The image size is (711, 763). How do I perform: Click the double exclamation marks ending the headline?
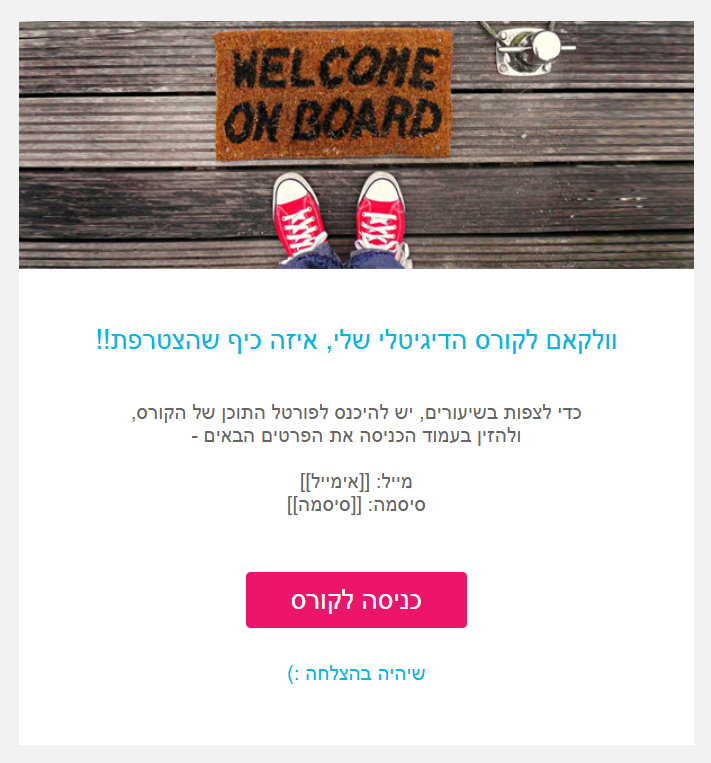click(102, 339)
